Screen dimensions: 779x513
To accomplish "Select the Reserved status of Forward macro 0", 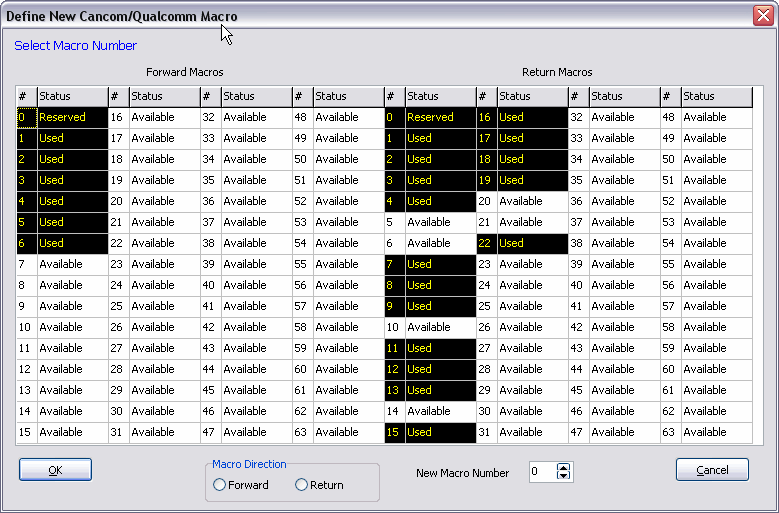I will coord(70,117).
